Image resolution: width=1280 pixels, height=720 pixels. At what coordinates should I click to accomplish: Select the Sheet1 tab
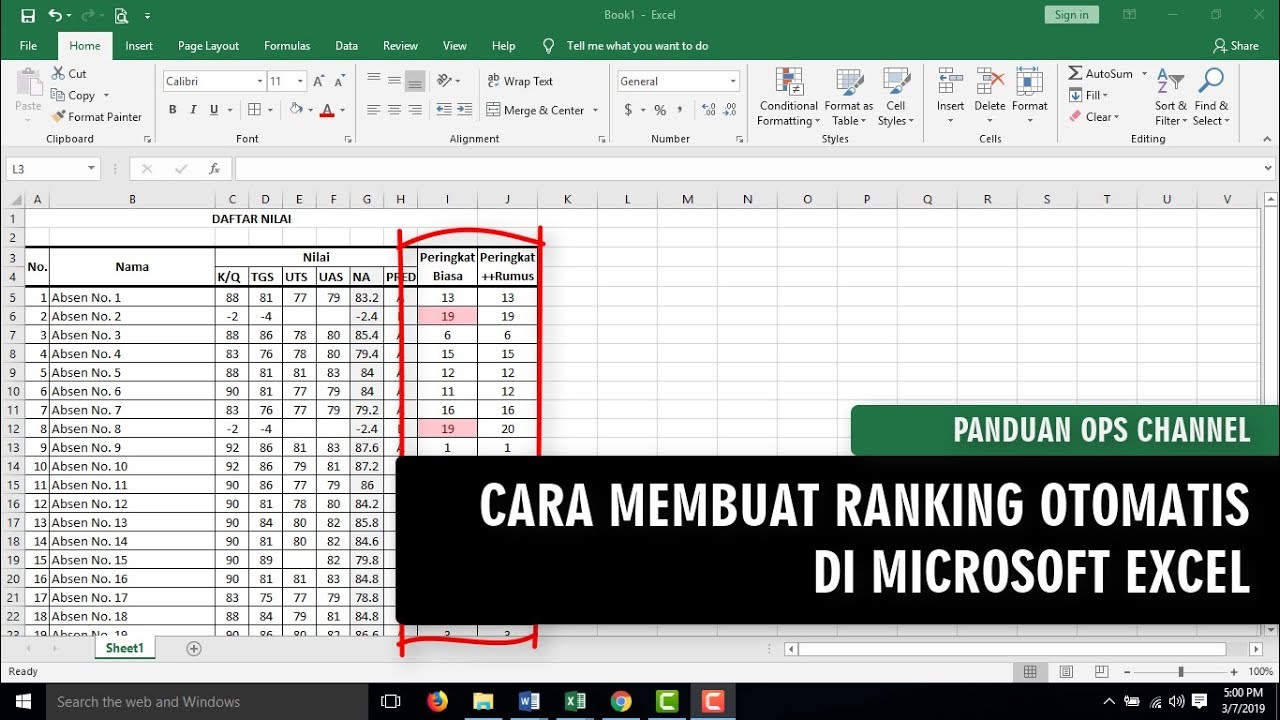[124, 648]
